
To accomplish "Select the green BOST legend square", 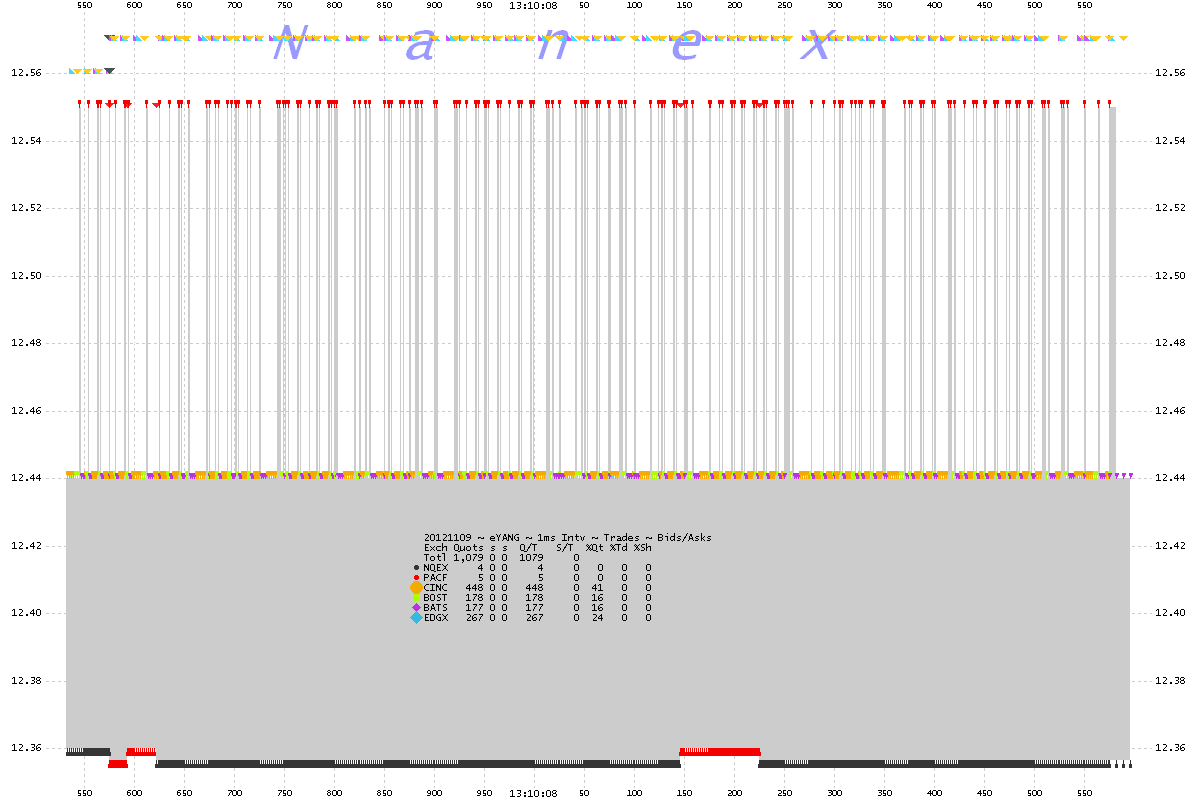I will (x=416, y=598).
